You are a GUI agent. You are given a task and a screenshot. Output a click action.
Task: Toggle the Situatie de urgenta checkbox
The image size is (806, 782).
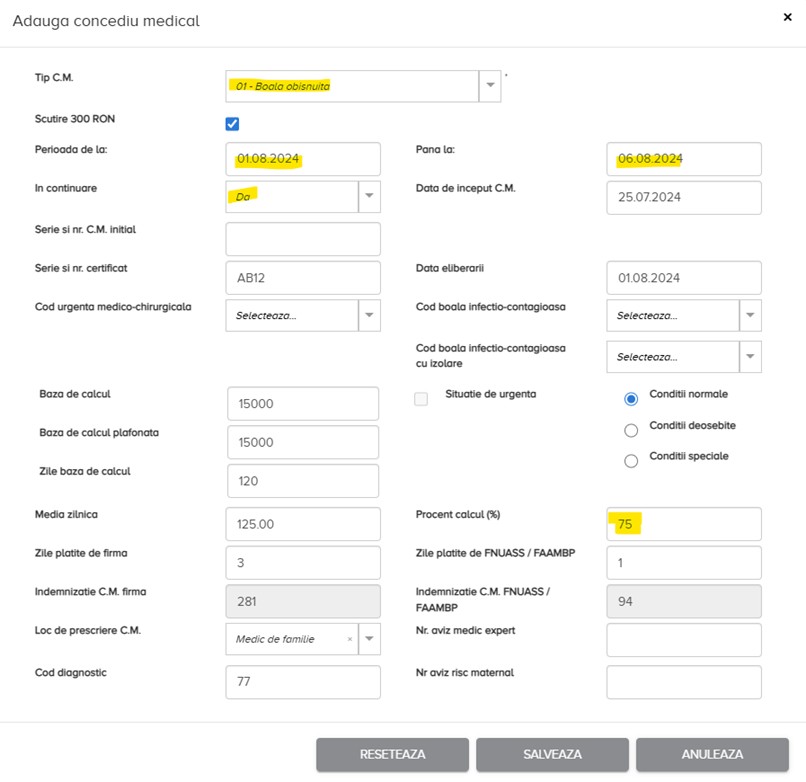coord(421,399)
